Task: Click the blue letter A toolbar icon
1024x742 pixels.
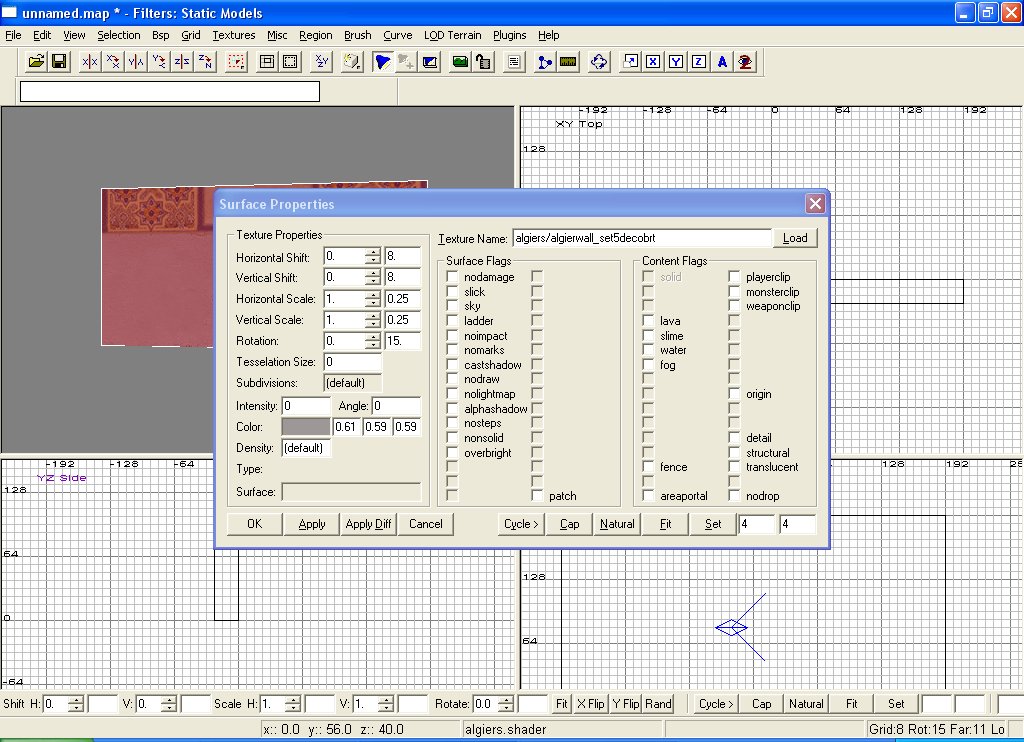Action: click(722, 62)
